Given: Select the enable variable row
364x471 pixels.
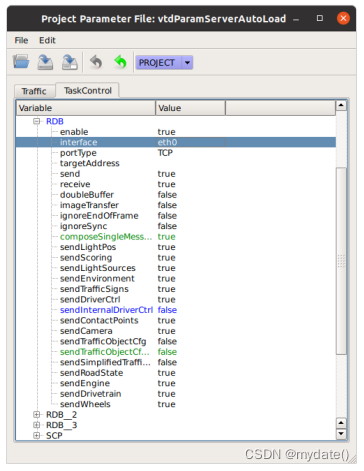Looking at the screenshot, I should (74, 132).
